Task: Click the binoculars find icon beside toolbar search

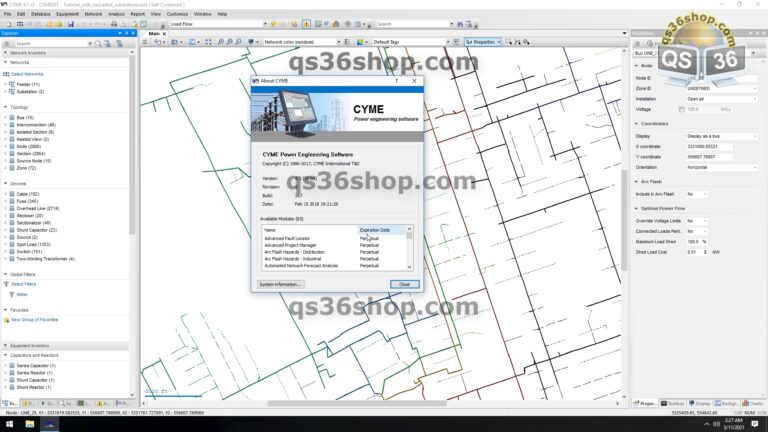Action: point(460,24)
